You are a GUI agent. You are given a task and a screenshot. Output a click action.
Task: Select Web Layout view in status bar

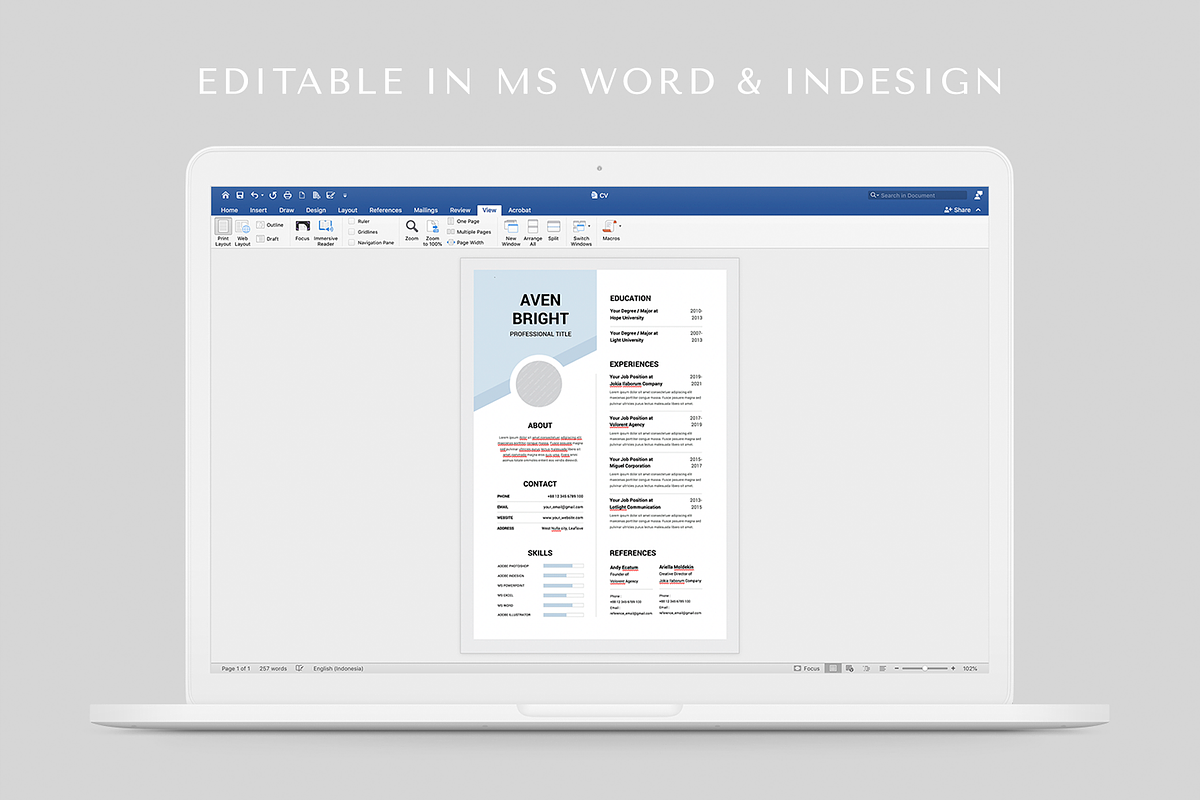850,668
